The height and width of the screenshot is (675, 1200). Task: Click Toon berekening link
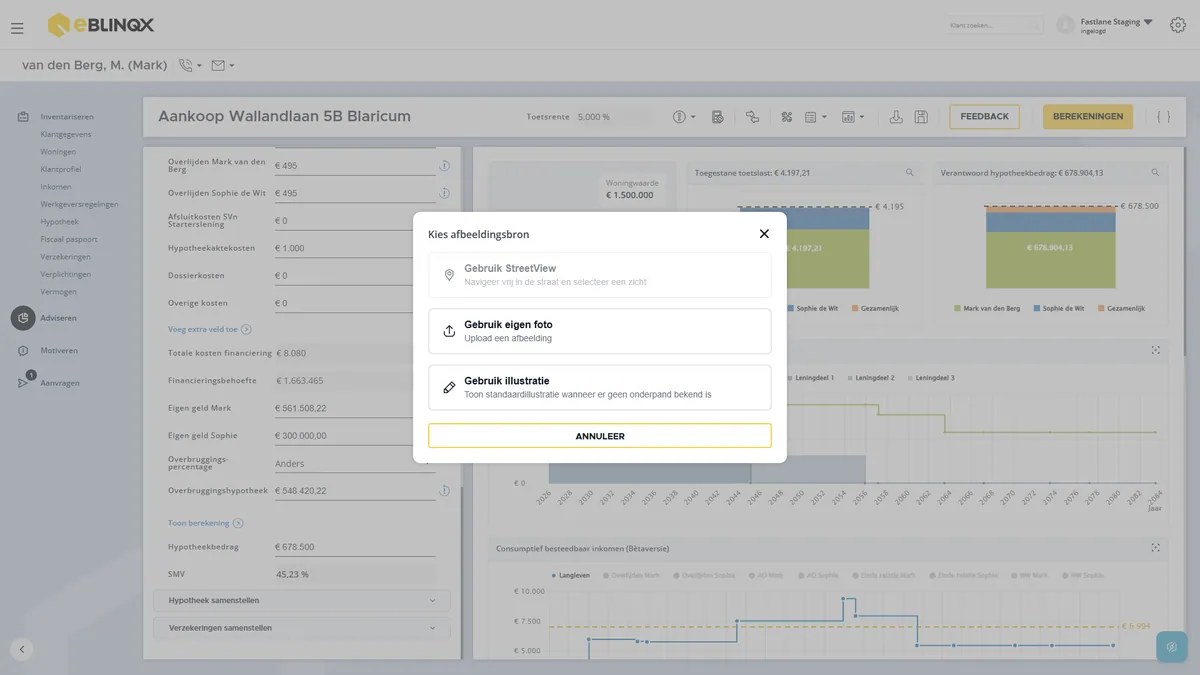click(x=205, y=523)
